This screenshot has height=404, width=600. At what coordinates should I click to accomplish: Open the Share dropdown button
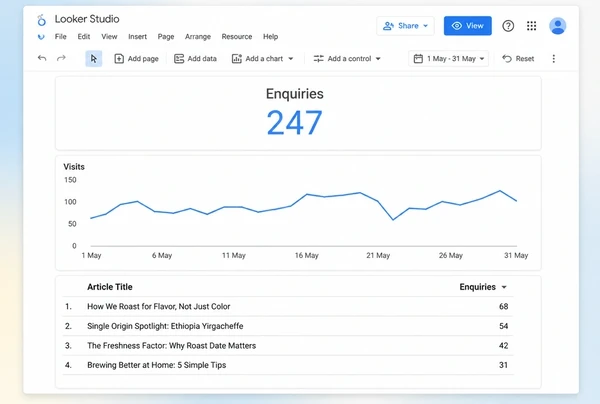tap(405, 26)
